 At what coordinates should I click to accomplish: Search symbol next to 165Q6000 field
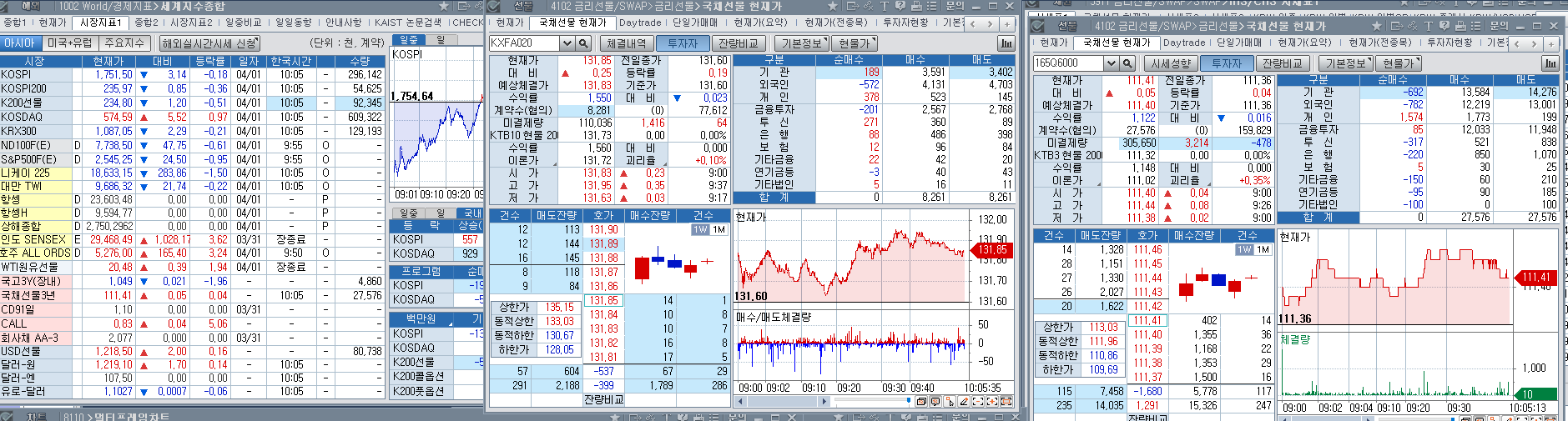(1127, 63)
